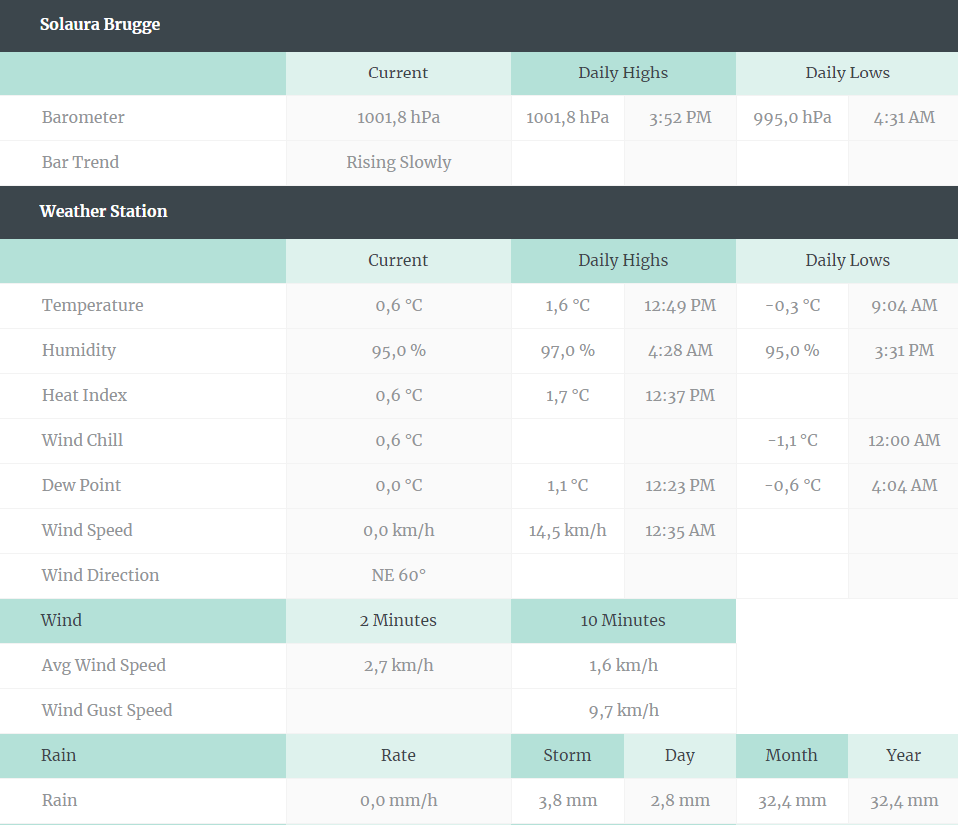Click the 2 Minutes column header

click(x=398, y=621)
